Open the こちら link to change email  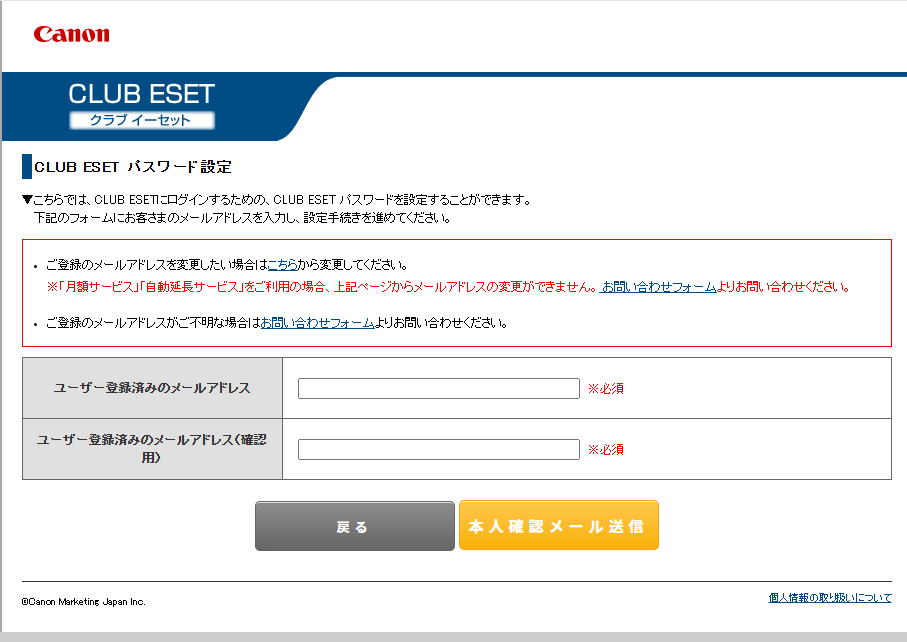pyautogui.click(x=282, y=265)
